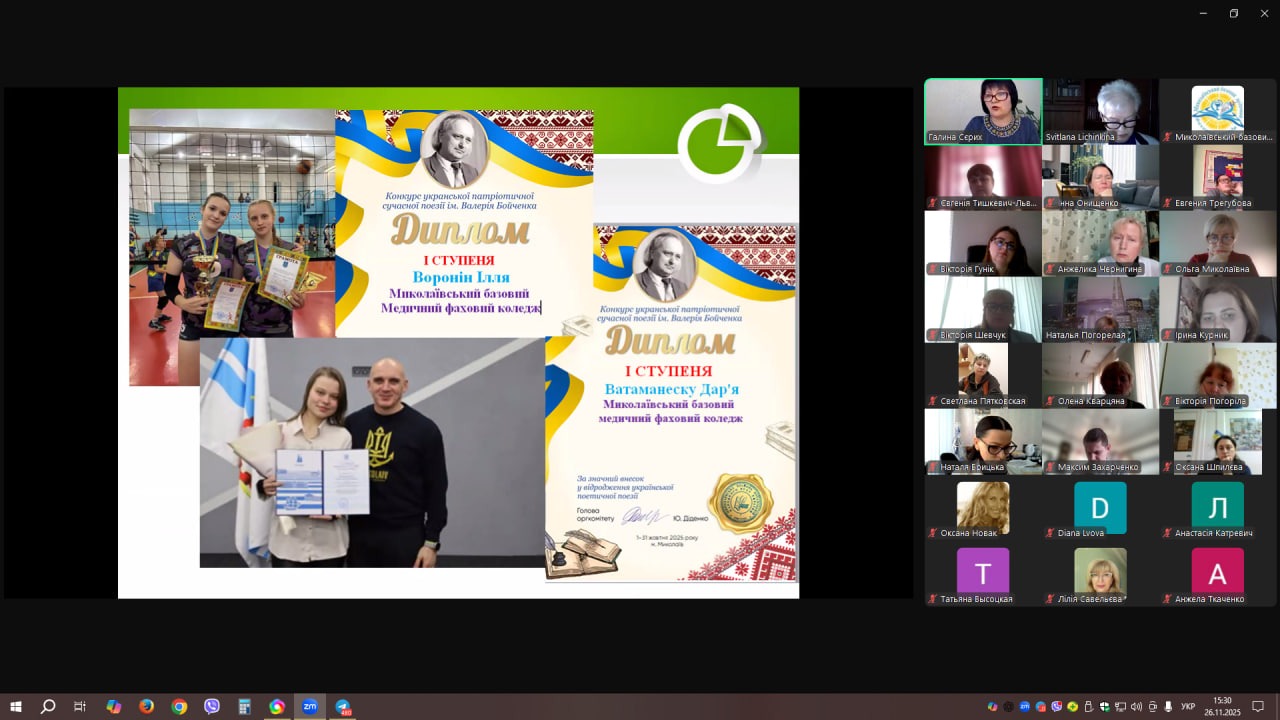Launch the Calculator app from taskbar
This screenshot has height=720, width=1280.
[244, 707]
